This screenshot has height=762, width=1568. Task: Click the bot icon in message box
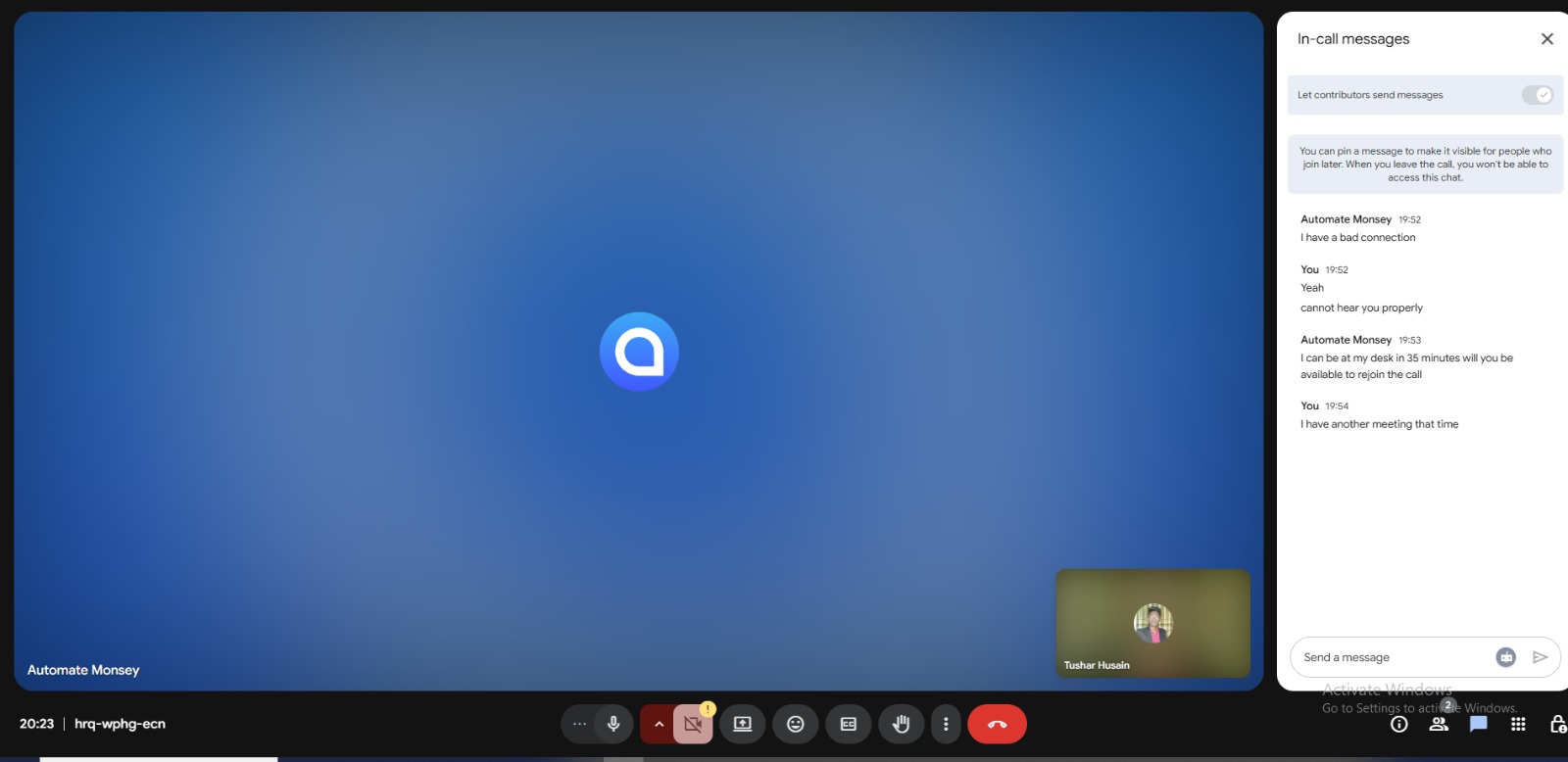click(1506, 657)
